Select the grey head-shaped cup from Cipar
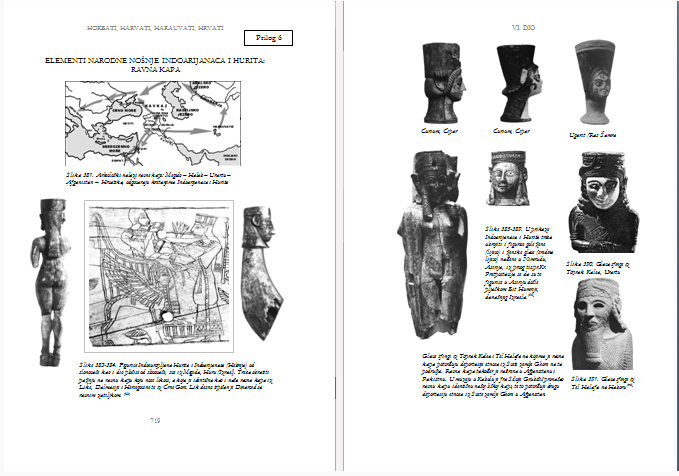The height and width of the screenshot is (476, 679). point(443,83)
